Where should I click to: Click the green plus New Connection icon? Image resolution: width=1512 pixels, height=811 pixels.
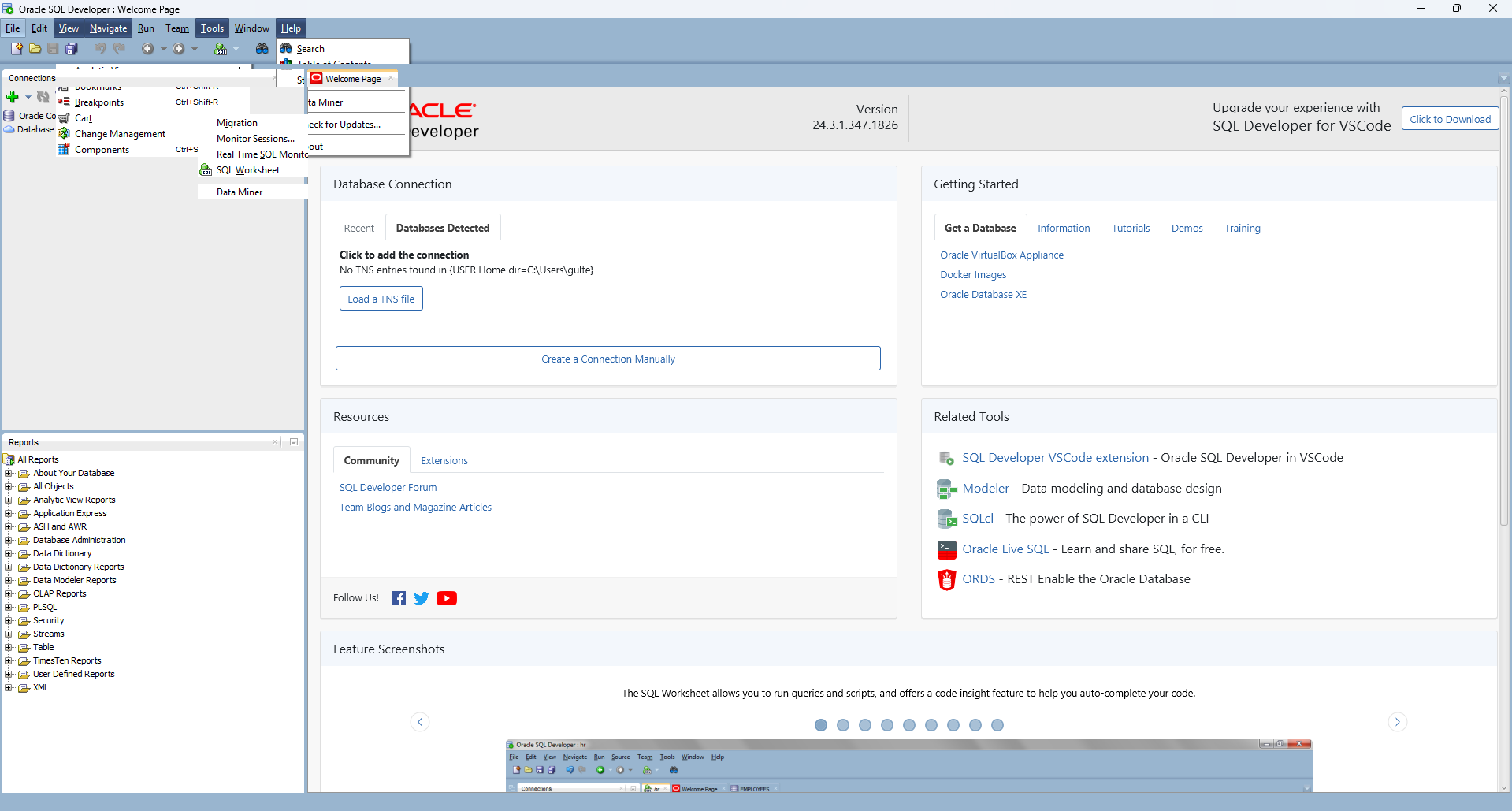[x=13, y=97]
